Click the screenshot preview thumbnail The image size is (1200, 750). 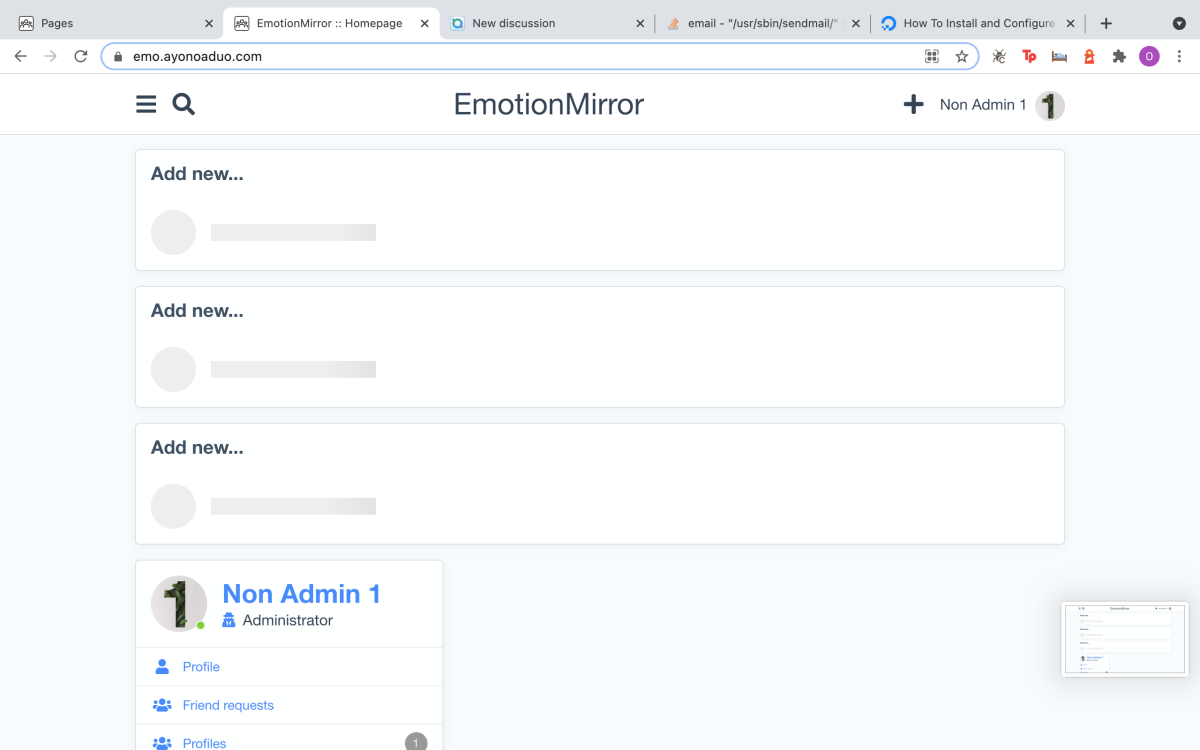(1124, 639)
